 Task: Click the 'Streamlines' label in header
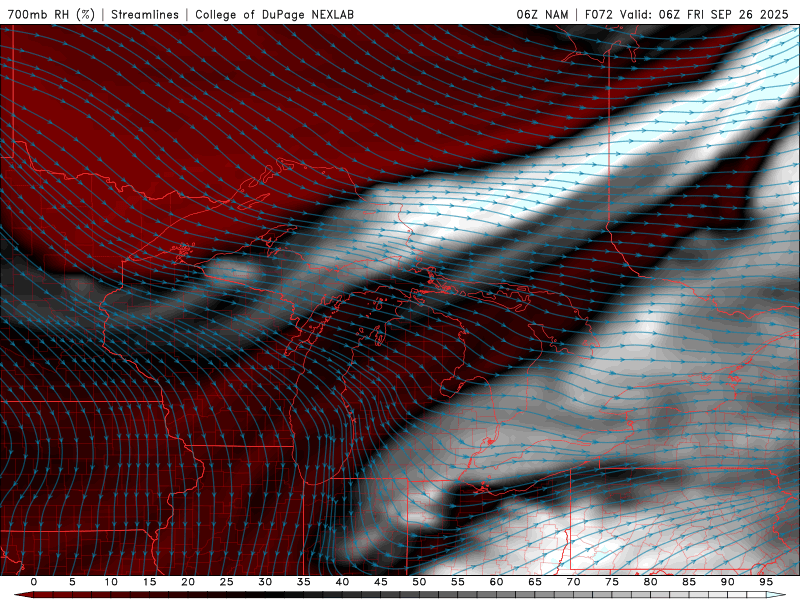(x=145, y=14)
